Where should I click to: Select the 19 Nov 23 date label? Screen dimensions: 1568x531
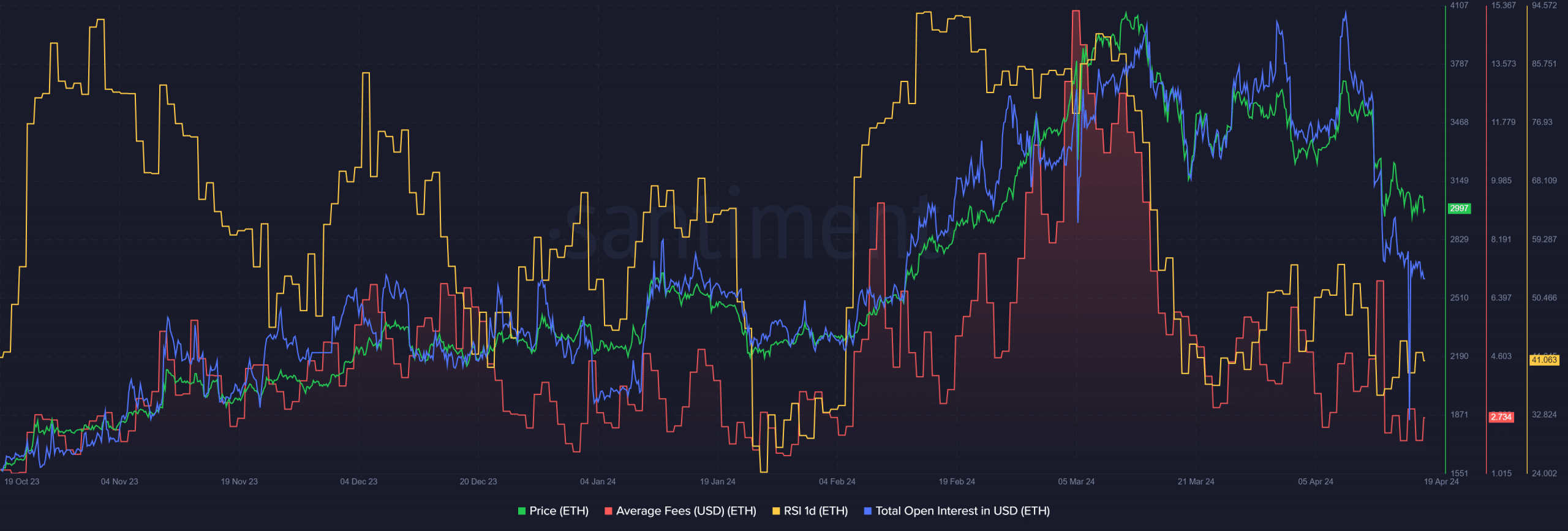coord(239,481)
